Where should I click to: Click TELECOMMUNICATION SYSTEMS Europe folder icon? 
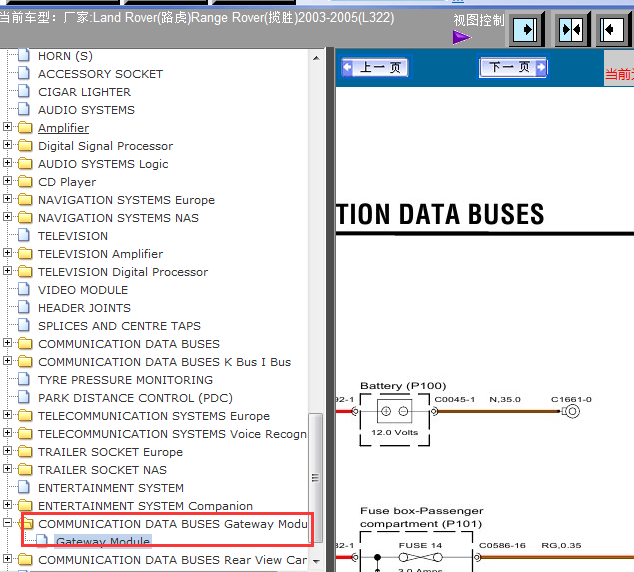point(25,416)
